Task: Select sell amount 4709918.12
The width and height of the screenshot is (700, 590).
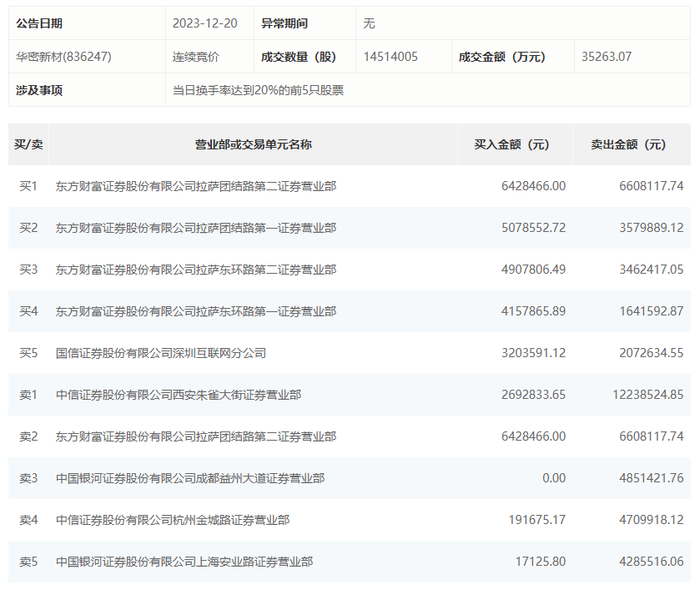Action: (x=651, y=520)
